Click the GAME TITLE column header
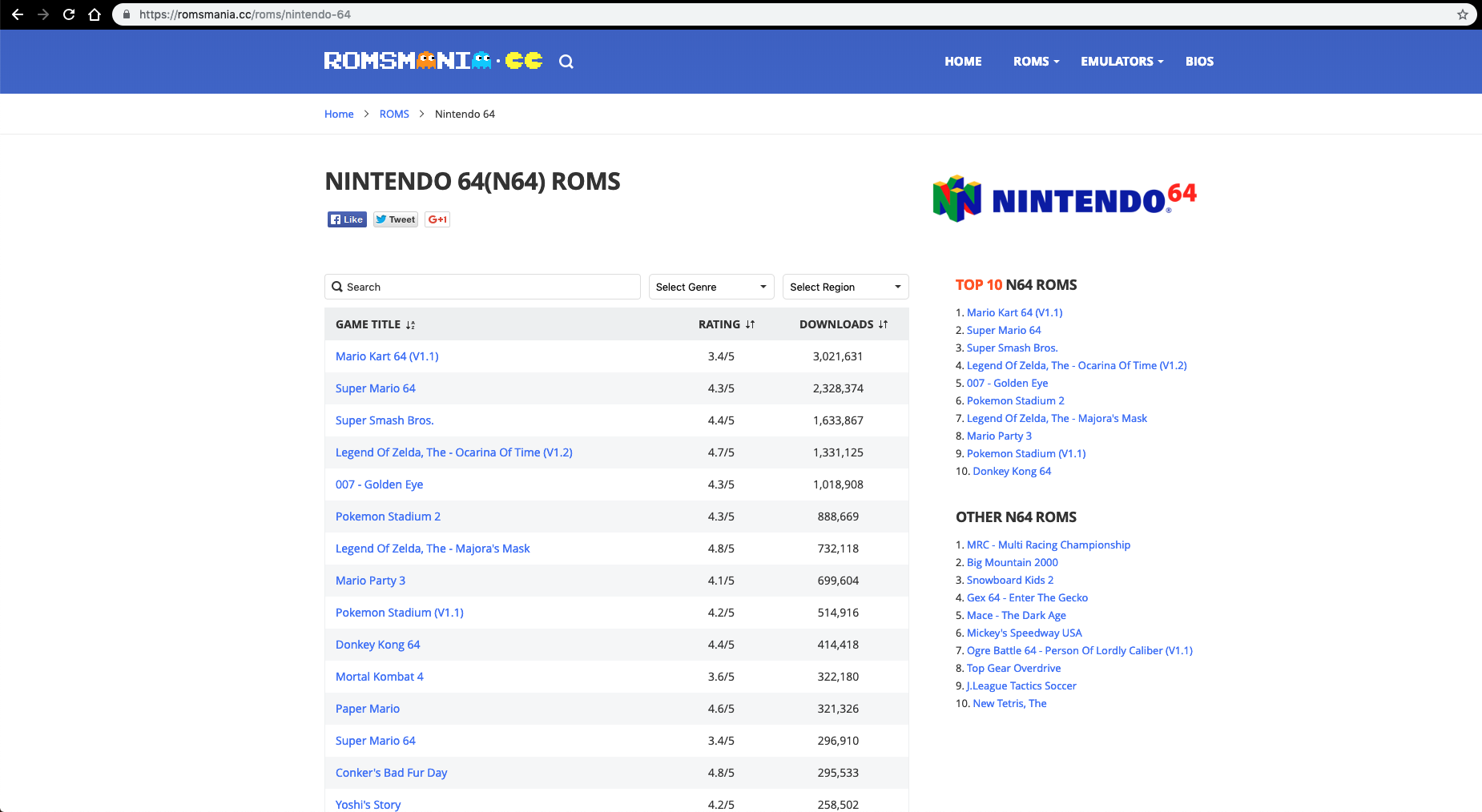 click(368, 324)
